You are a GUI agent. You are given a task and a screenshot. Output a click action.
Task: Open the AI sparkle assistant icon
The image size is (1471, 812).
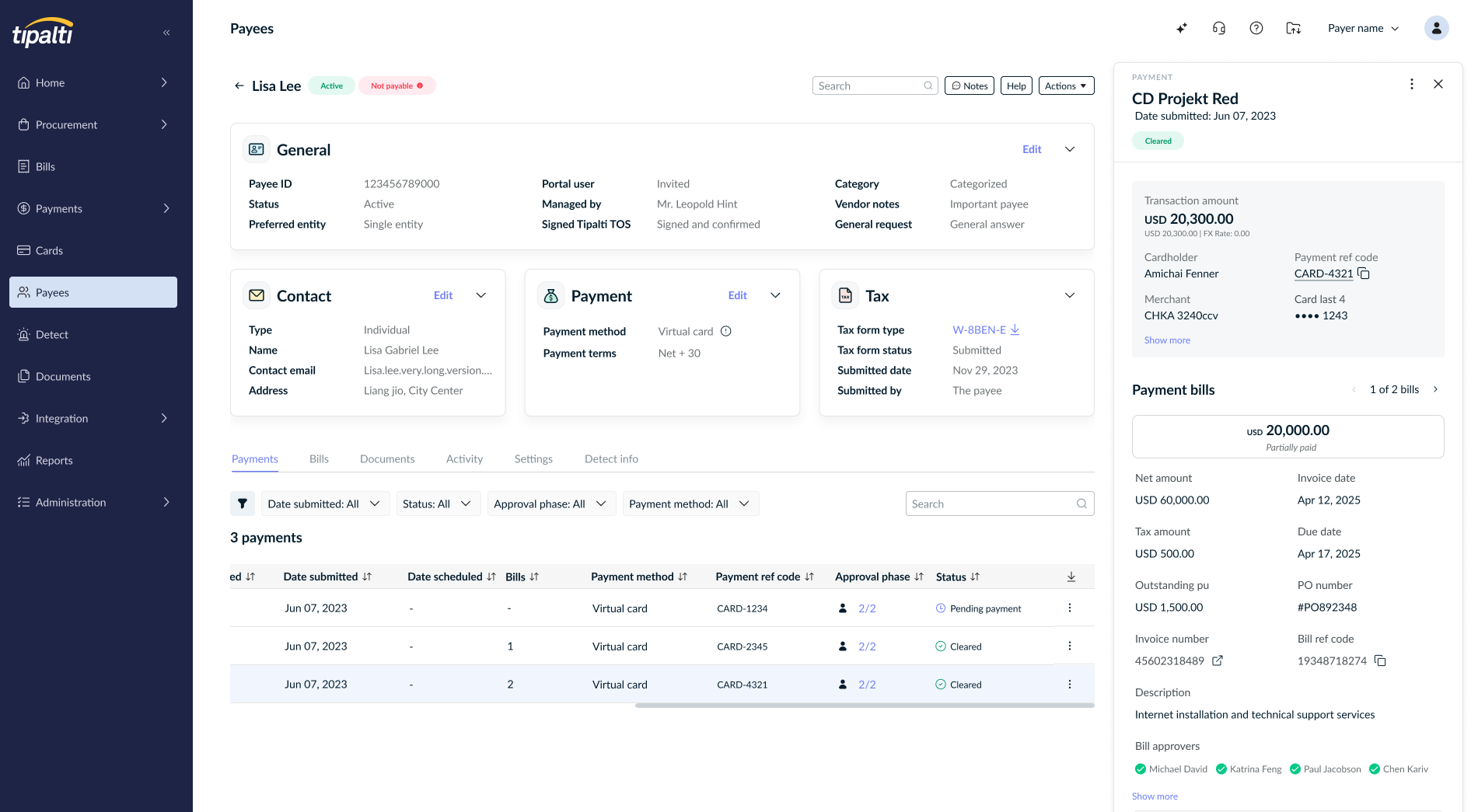(1182, 29)
